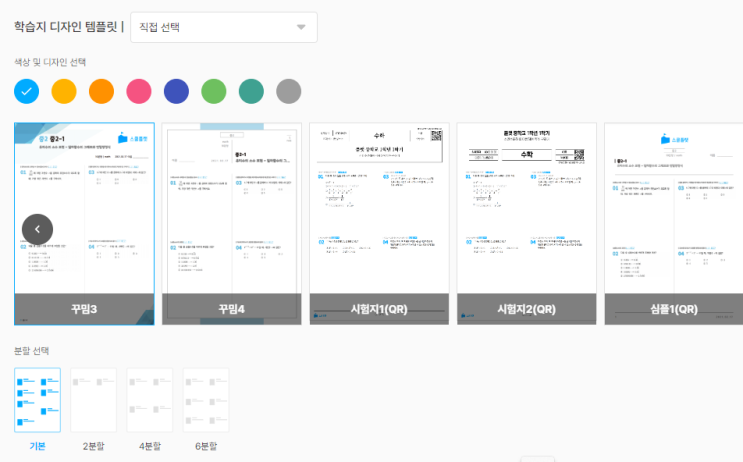Viewport: 743px width, 462px height.
Task: Select the 2분할 split layout icon
Action: pos(93,400)
